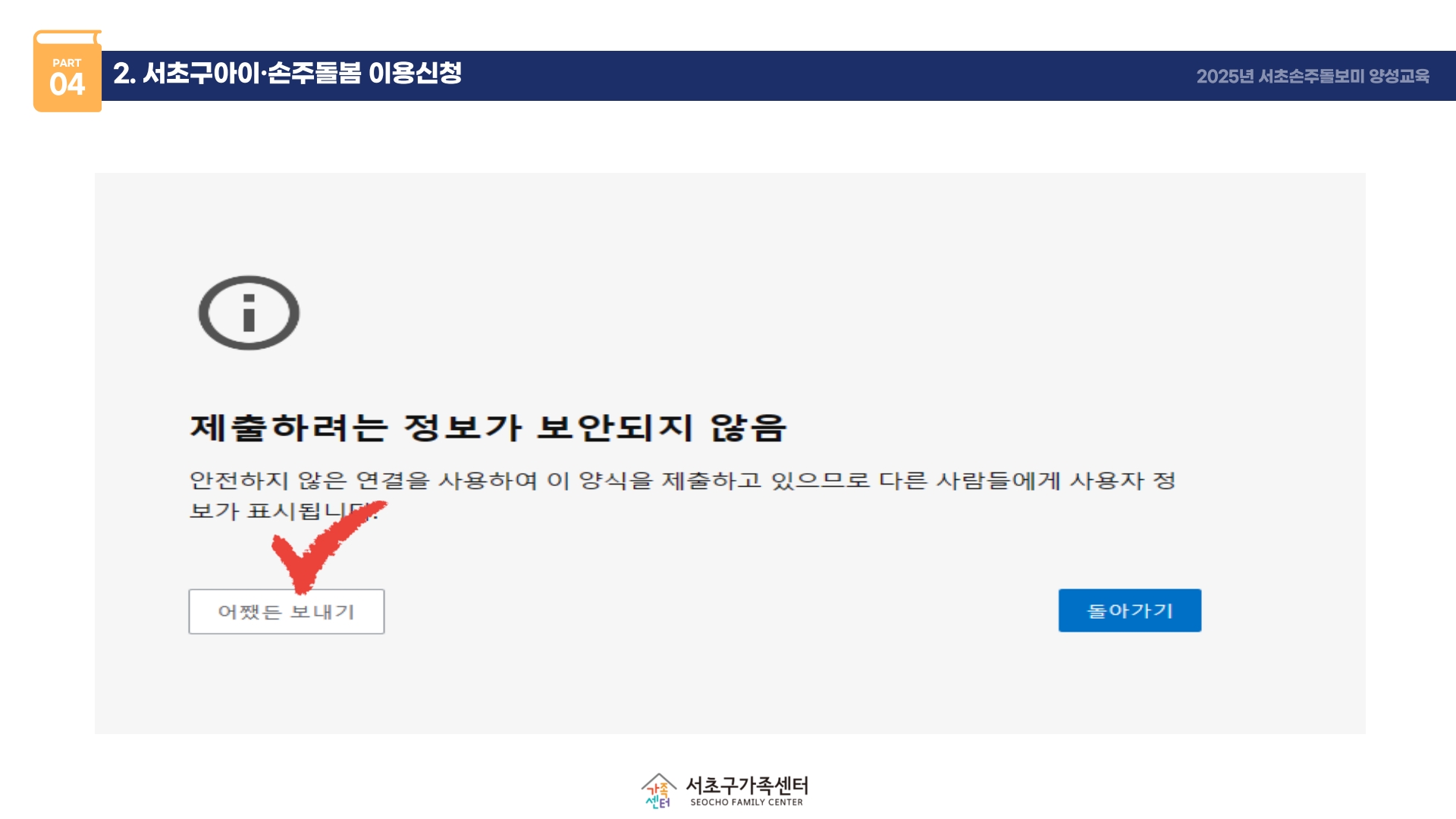
Task: Click the blue 돌아가기 button
Action: coord(1129,610)
